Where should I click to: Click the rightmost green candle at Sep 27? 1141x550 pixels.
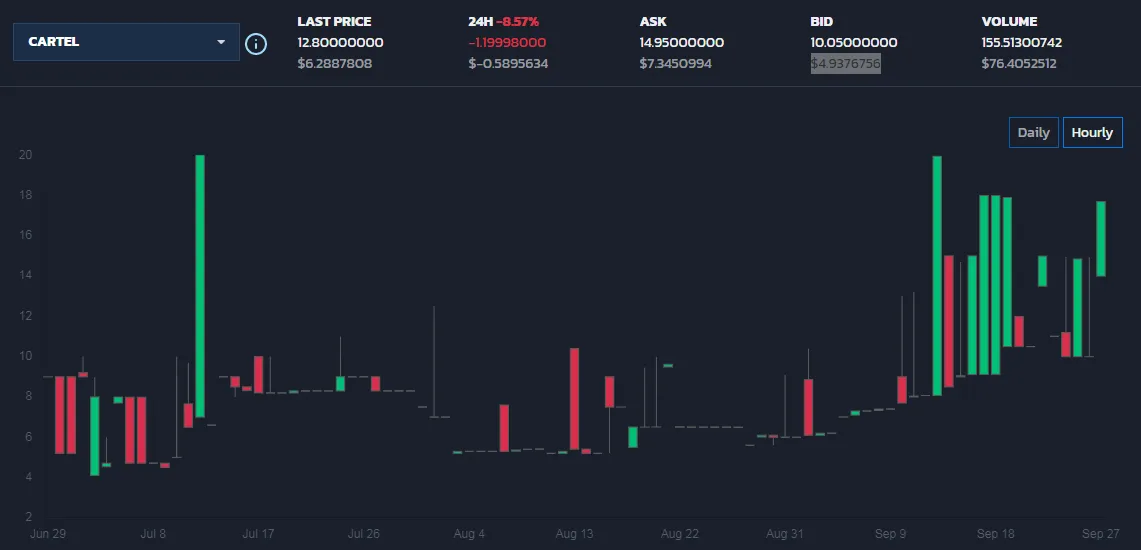click(x=1101, y=239)
